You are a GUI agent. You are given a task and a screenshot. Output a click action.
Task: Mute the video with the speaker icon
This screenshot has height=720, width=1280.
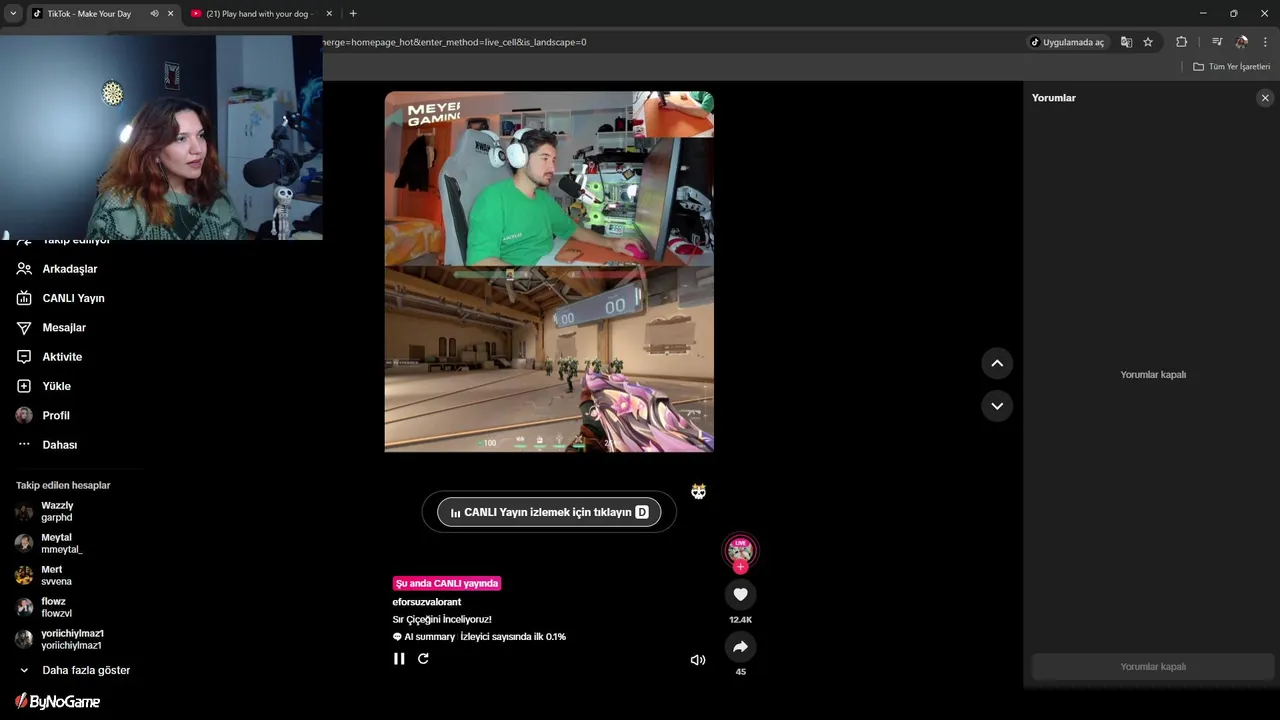[x=698, y=660]
